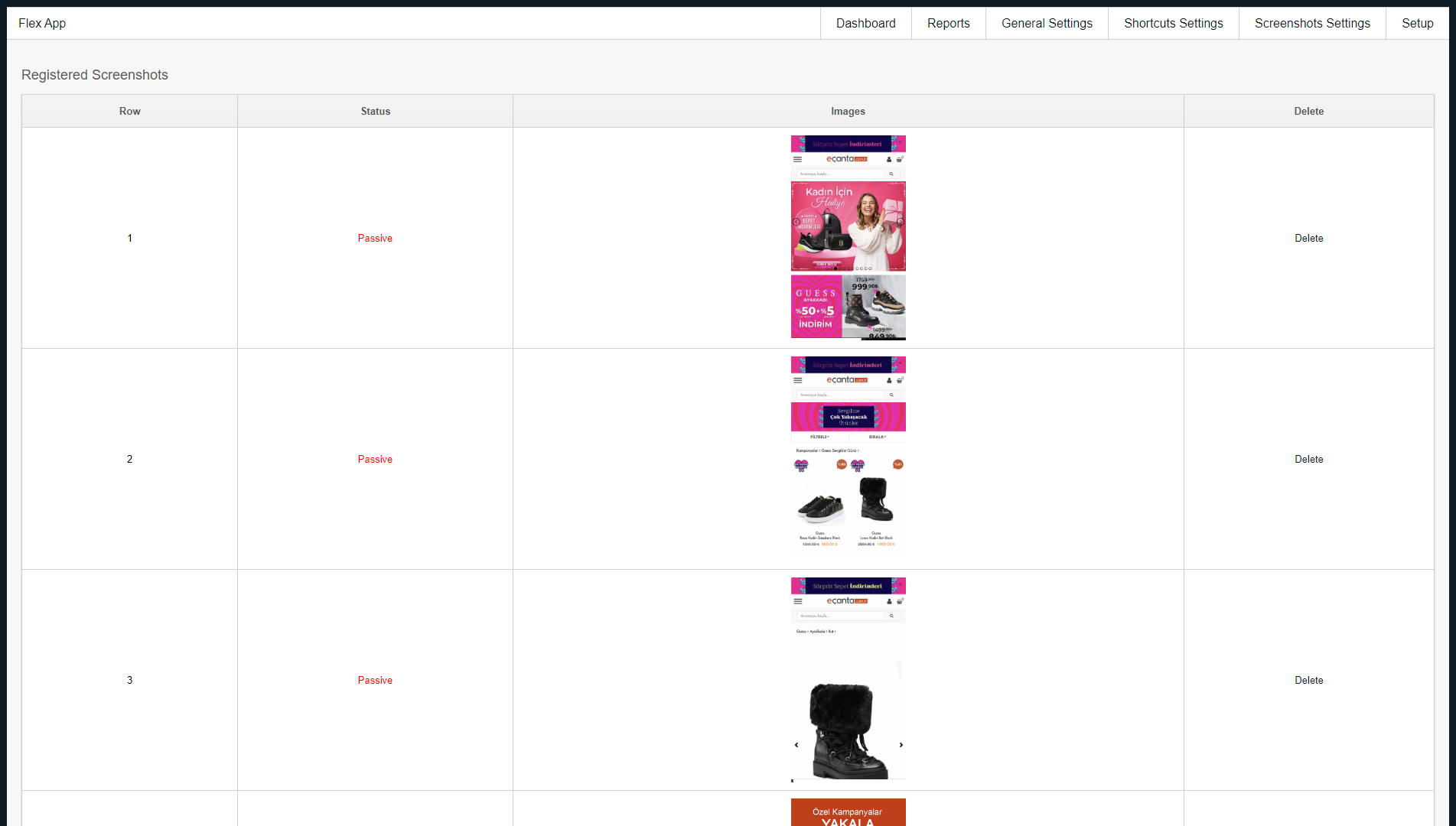1456x826 pixels.
Task: Open row 3 boot screenshot thumbnail
Action: click(848, 680)
